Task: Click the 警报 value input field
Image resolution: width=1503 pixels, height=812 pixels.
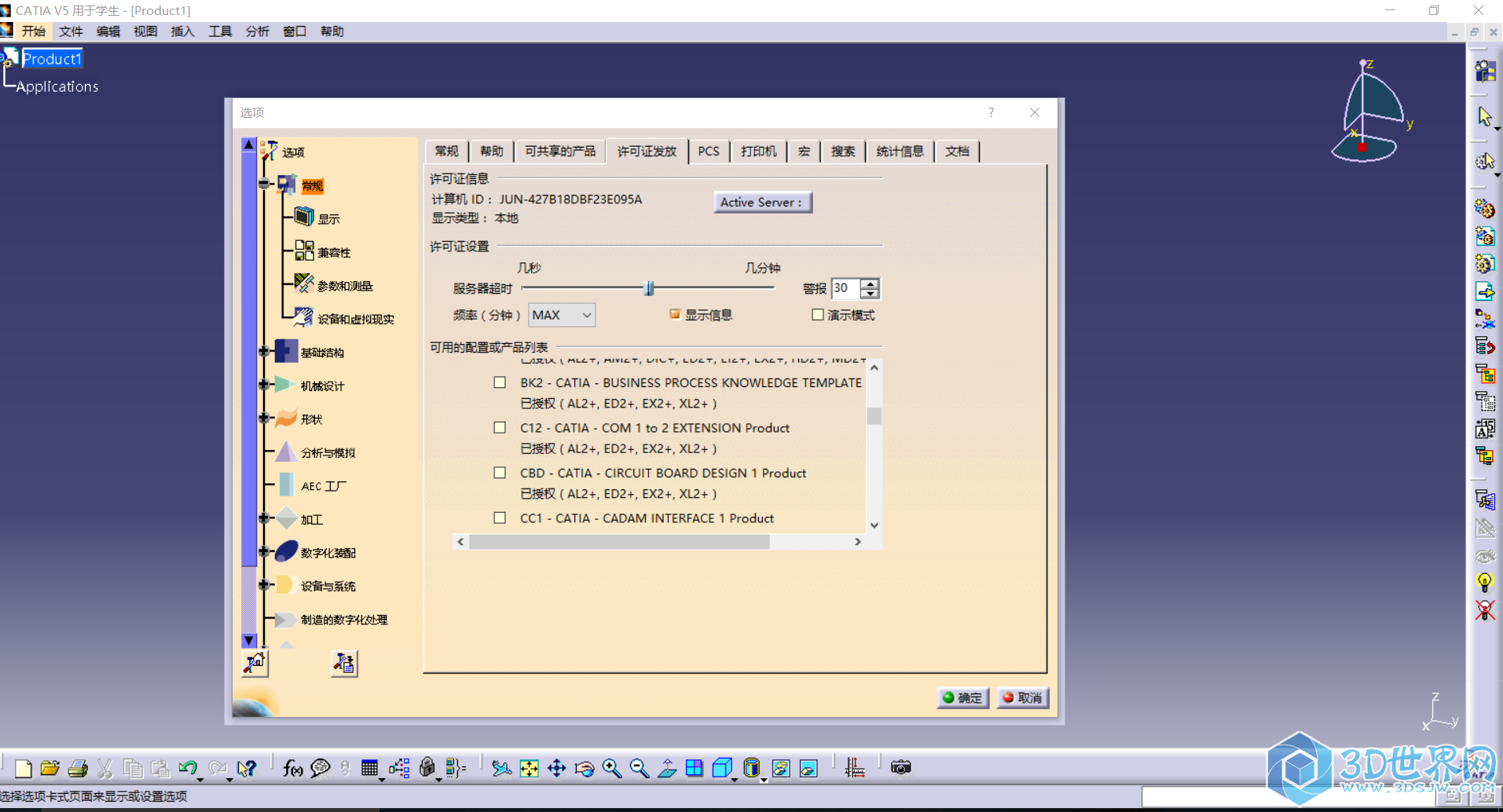Action: pos(846,288)
